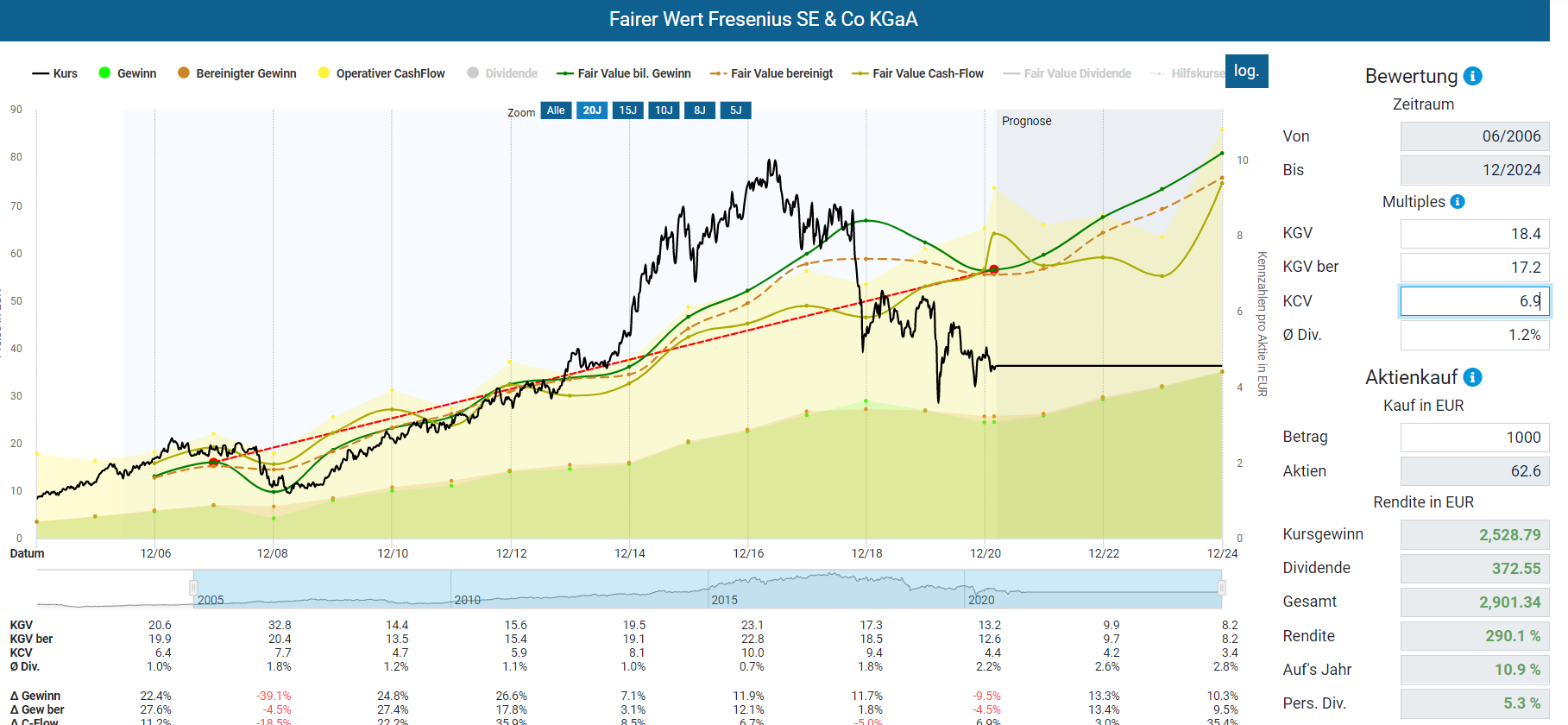The image size is (1568, 725).
Task: Toggle the green Gewinn legend marker
Action: tap(105, 73)
